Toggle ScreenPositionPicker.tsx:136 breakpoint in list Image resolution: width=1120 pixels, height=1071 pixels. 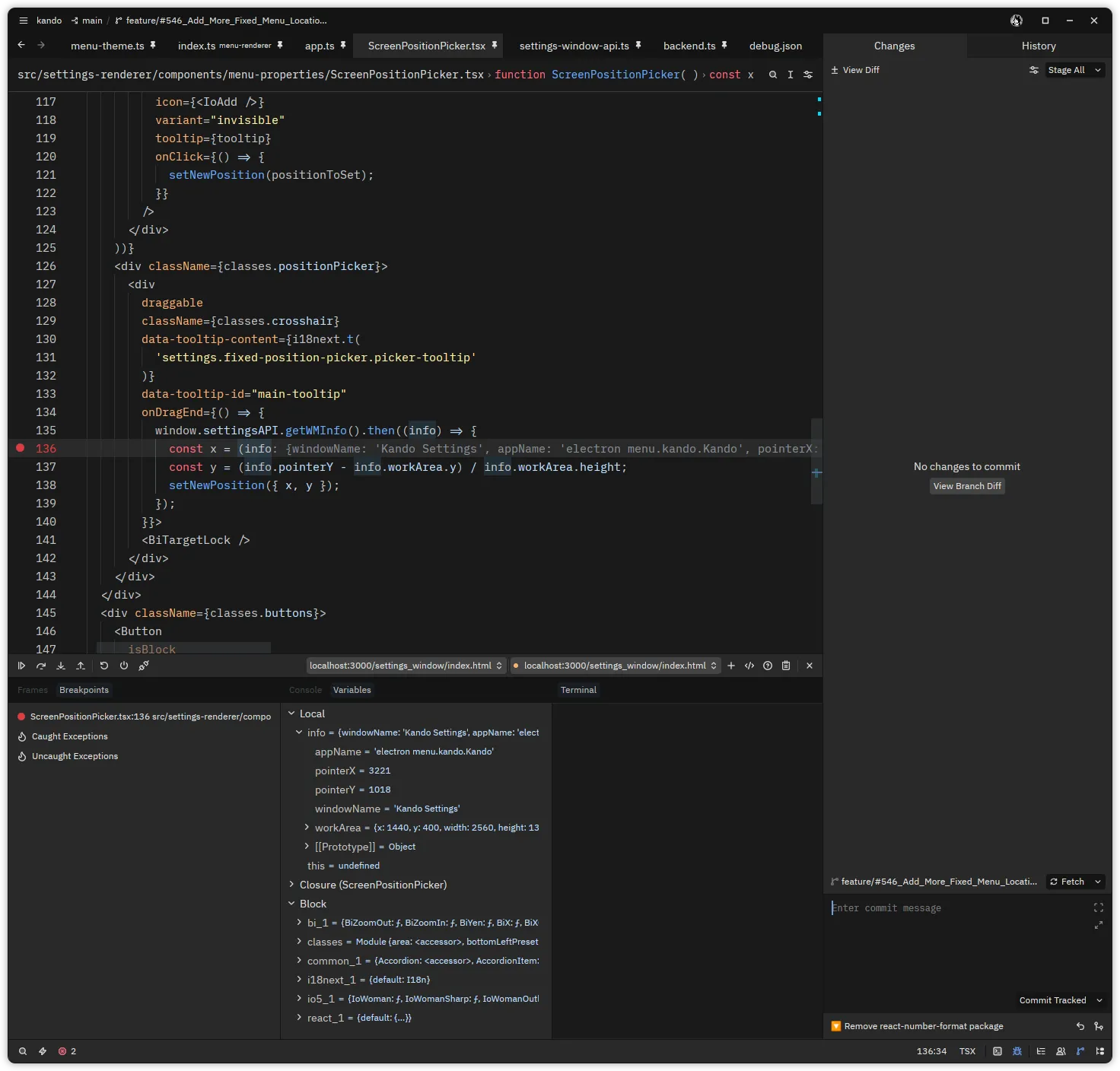(22, 717)
